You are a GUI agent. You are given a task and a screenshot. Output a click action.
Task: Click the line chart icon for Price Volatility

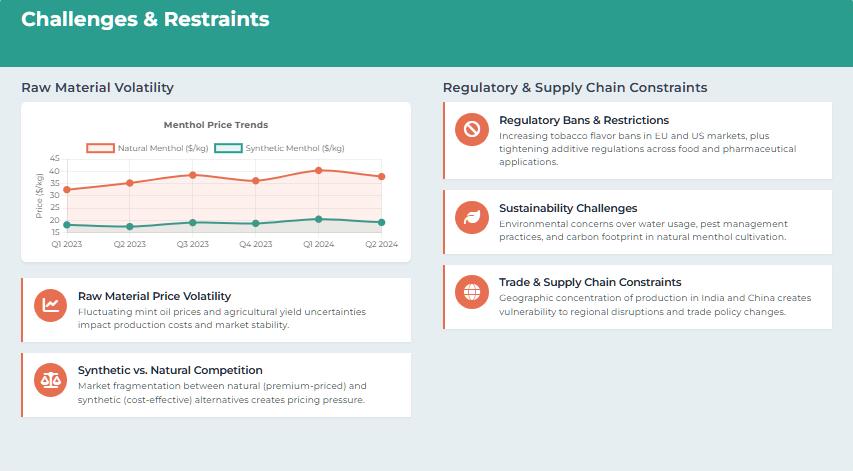point(50,305)
